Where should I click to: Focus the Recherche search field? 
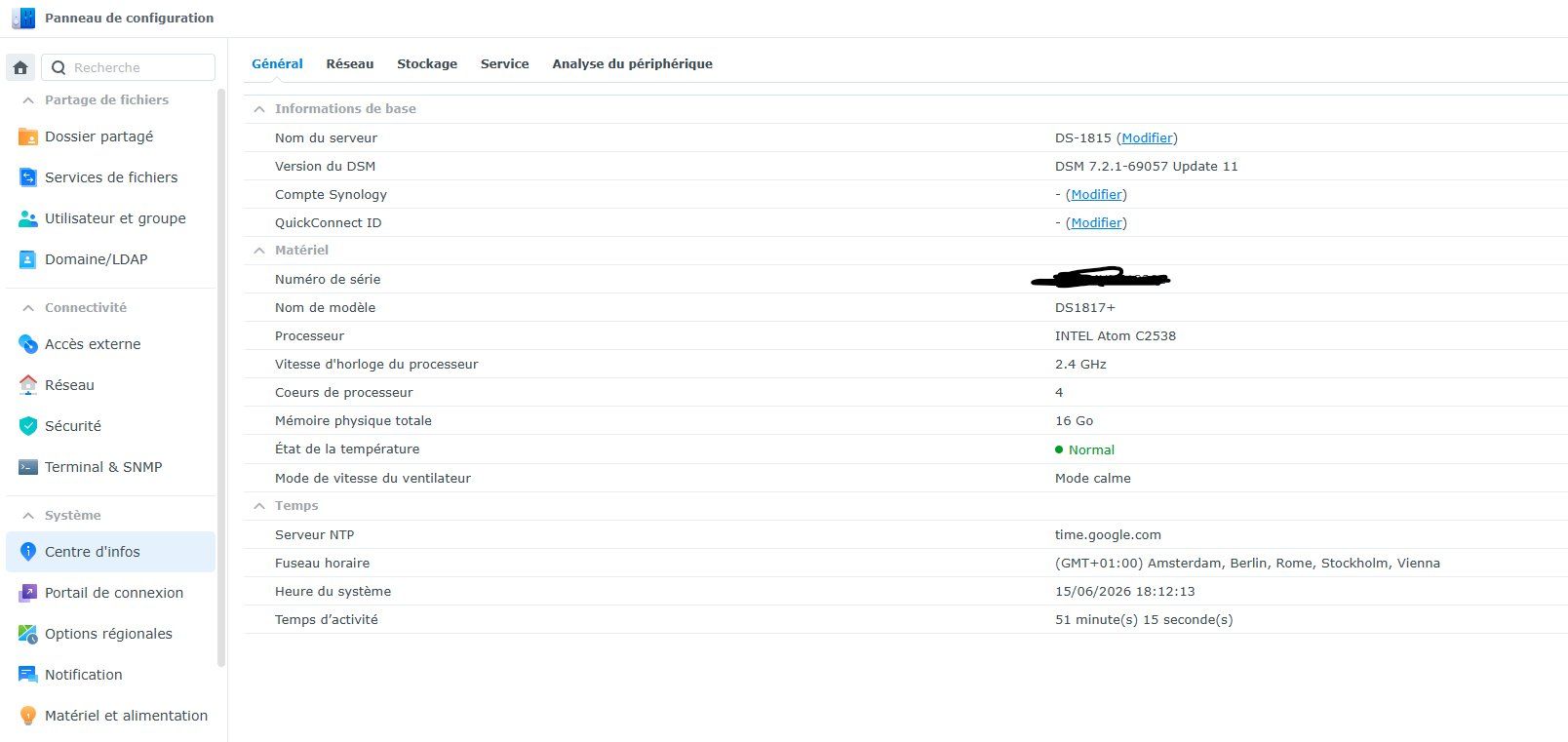[x=128, y=67]
